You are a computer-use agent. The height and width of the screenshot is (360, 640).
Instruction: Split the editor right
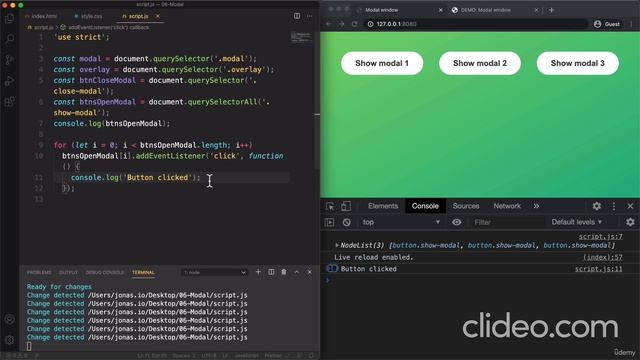point(297,16)
